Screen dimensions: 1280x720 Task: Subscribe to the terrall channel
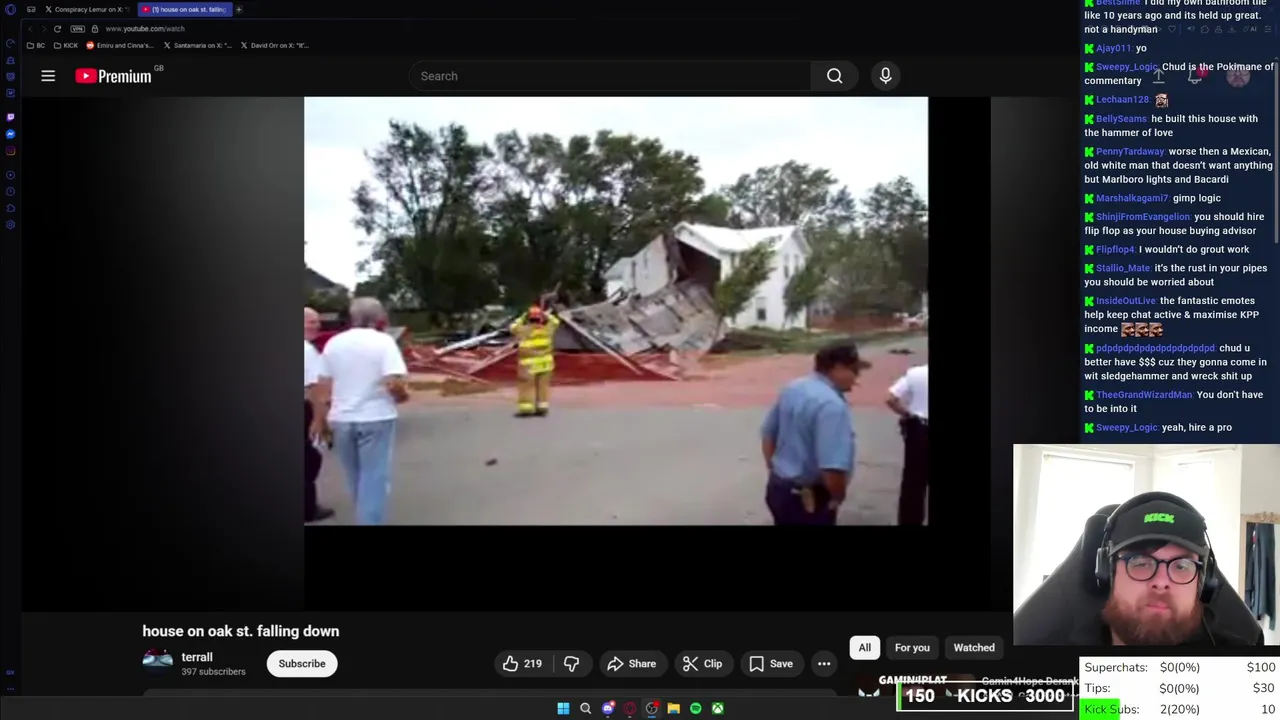tap(302, 664)
